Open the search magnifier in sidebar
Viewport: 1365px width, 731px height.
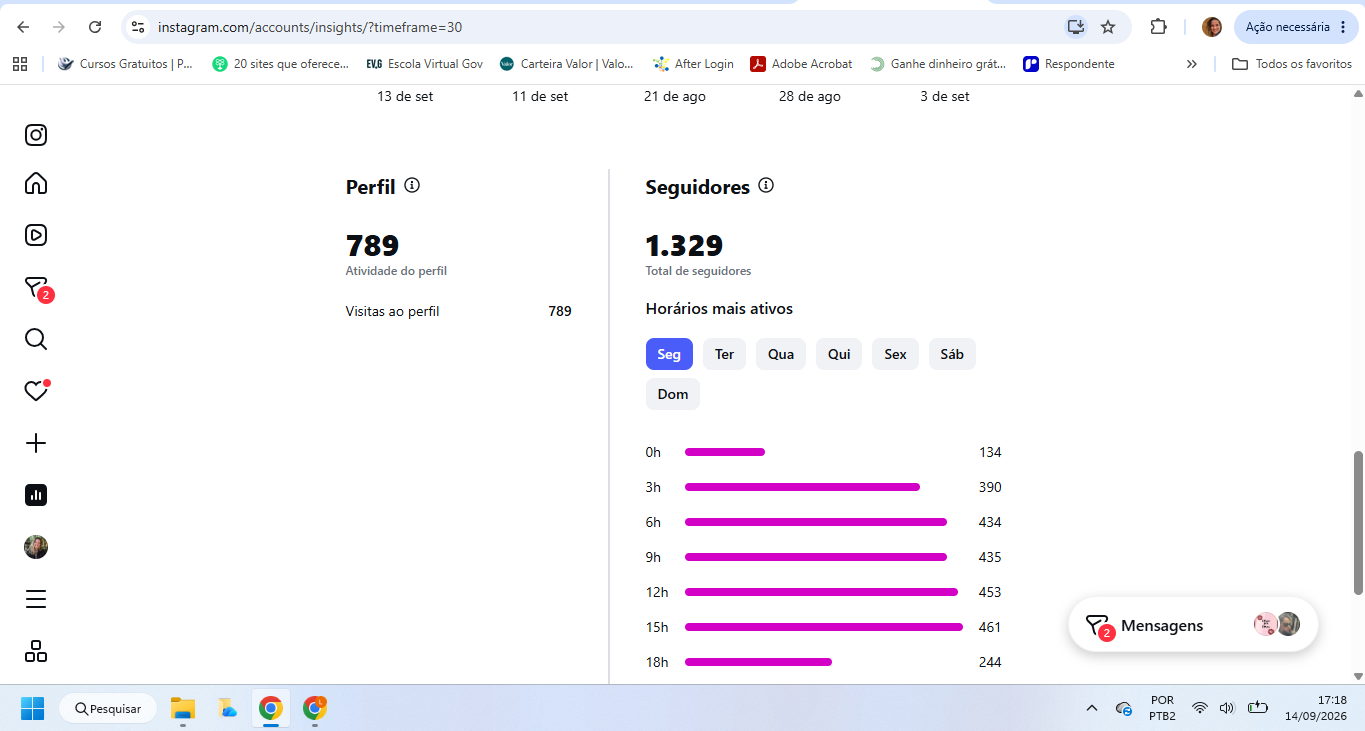coord(36,339)
